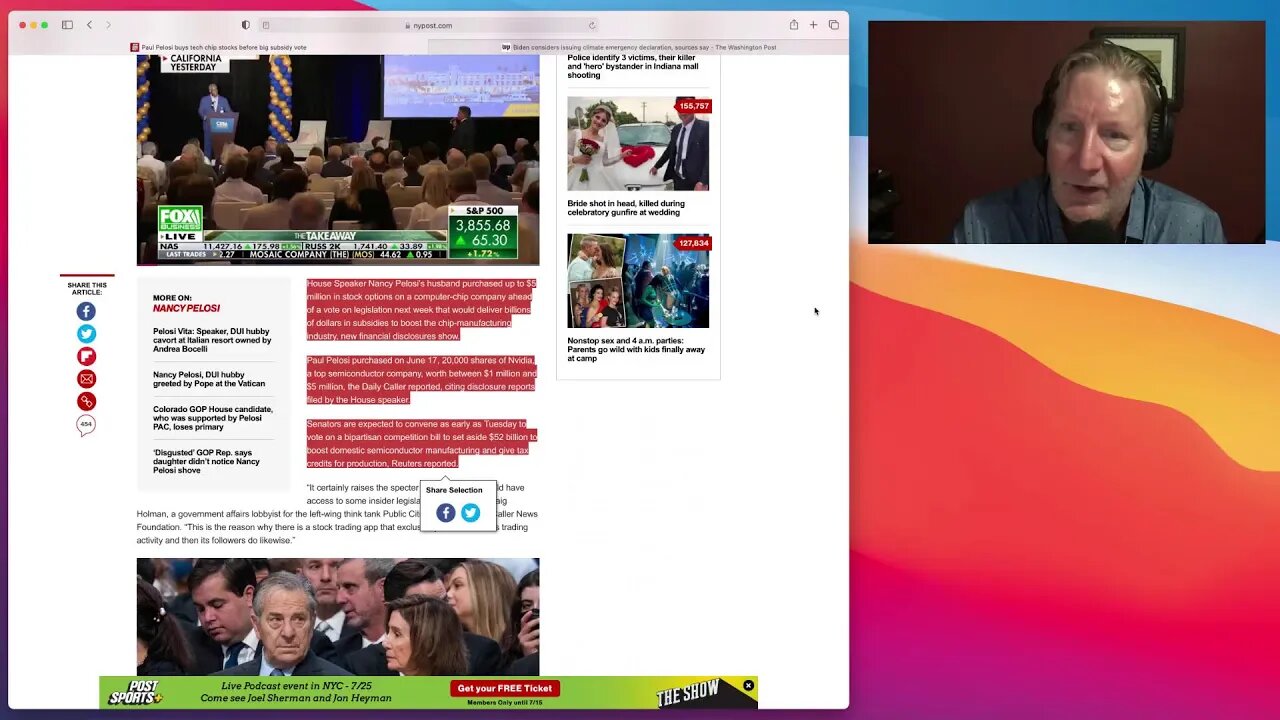Click the Pelosi couple photo
The width and height of the screenshot is (1280, 720).
[x=338, y=617]
